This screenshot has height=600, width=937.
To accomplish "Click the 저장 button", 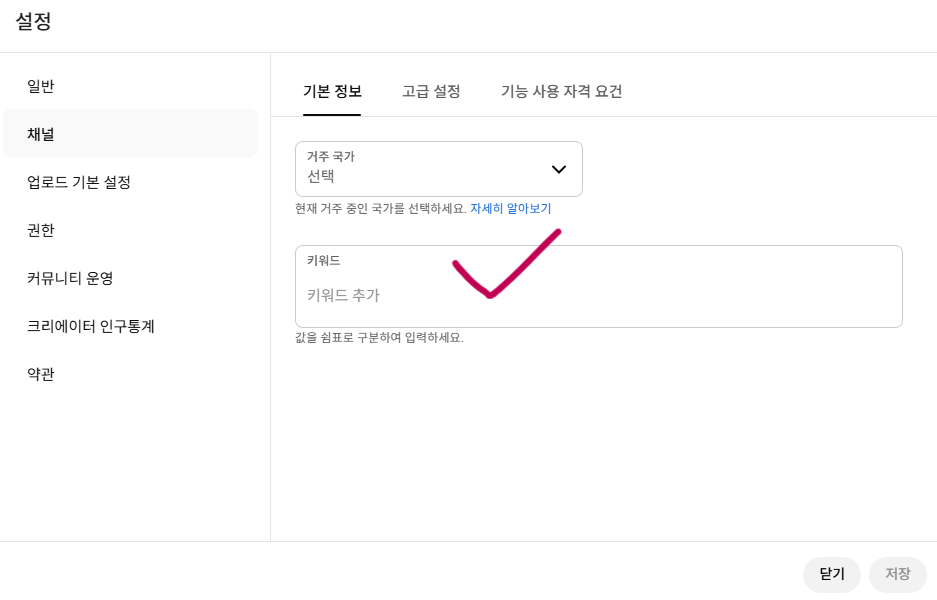I will [x=897, y=574].
